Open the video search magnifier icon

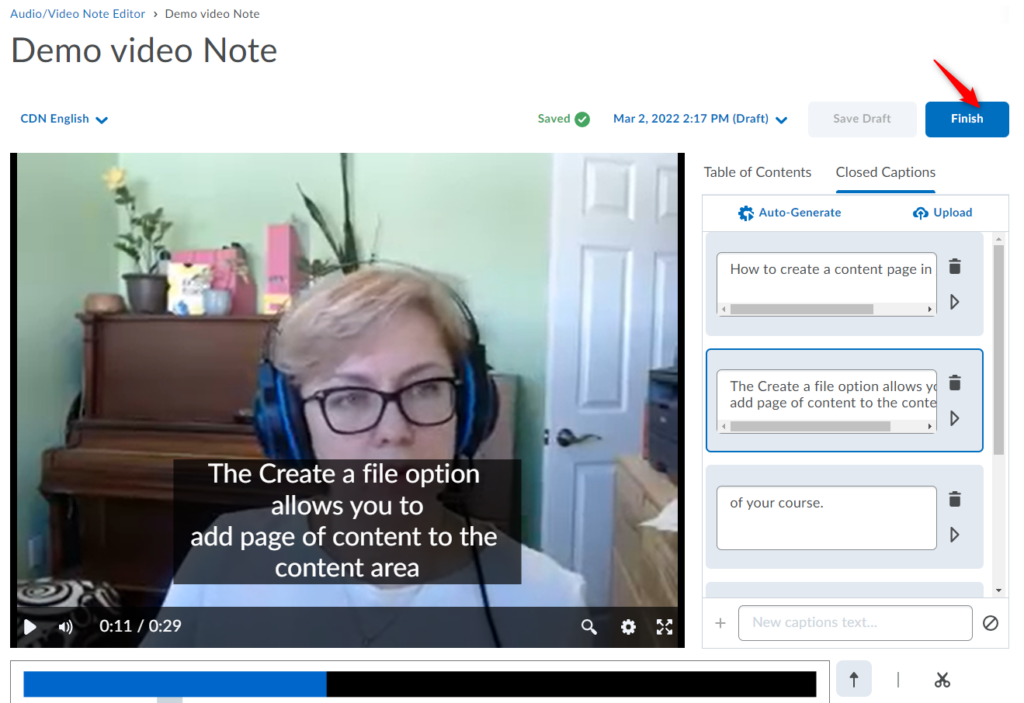[x=589, y=627]
